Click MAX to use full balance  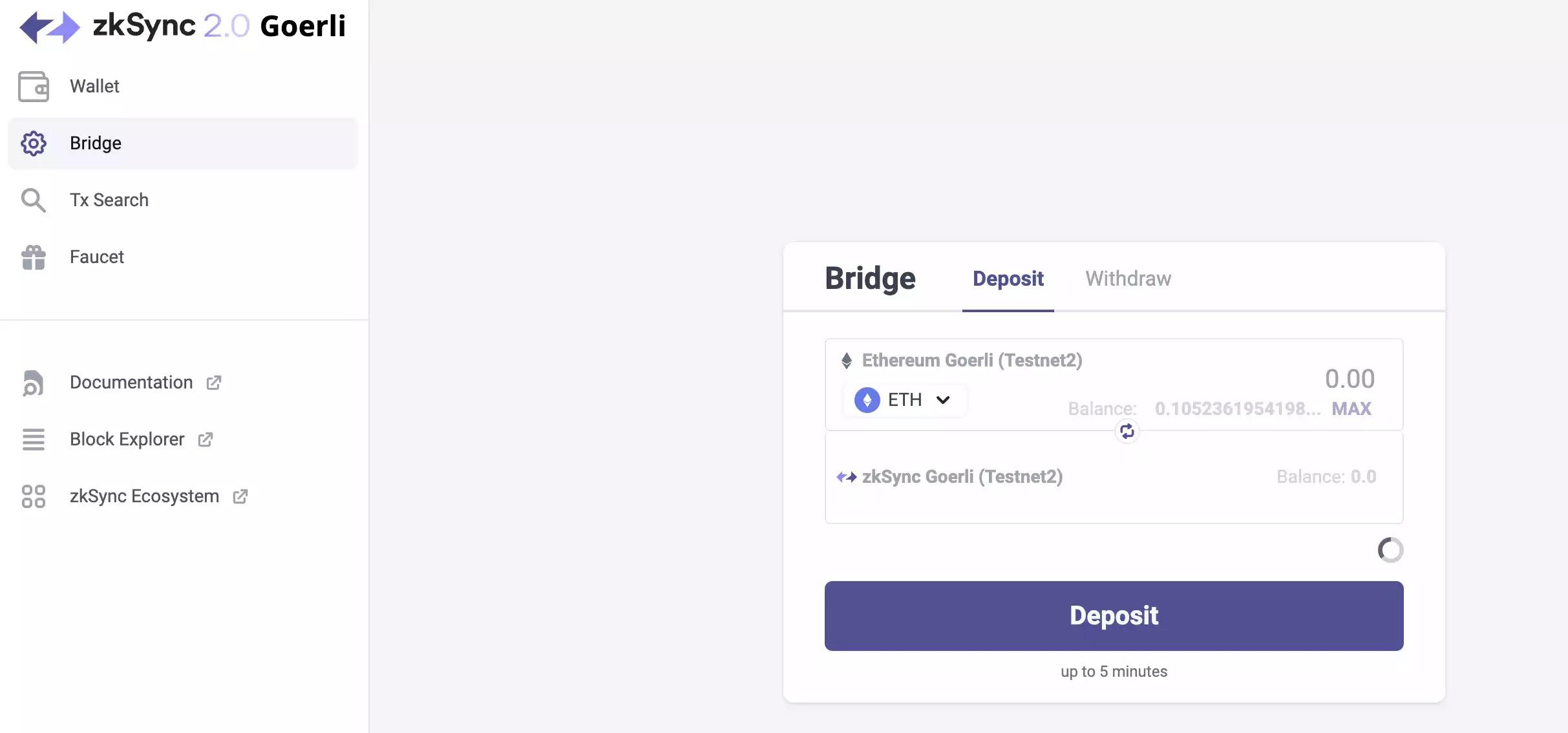coord(1351,409)
